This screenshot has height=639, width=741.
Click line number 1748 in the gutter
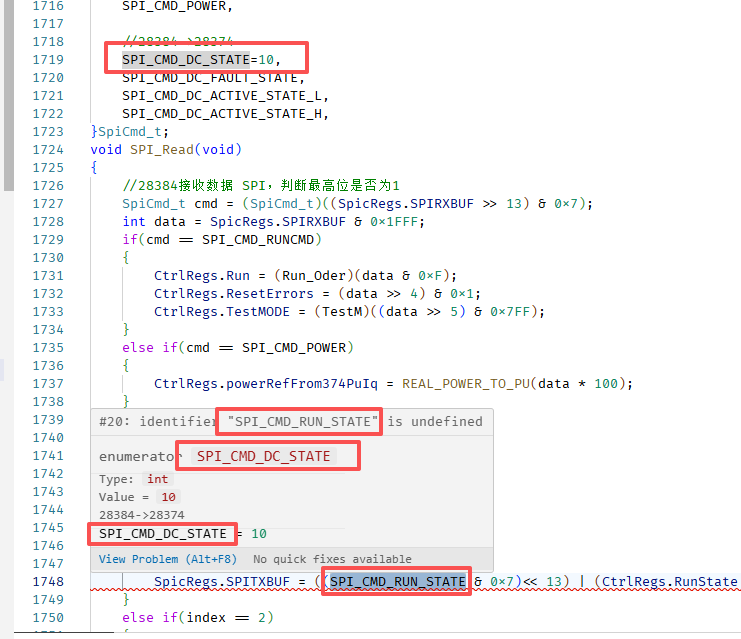48,582
